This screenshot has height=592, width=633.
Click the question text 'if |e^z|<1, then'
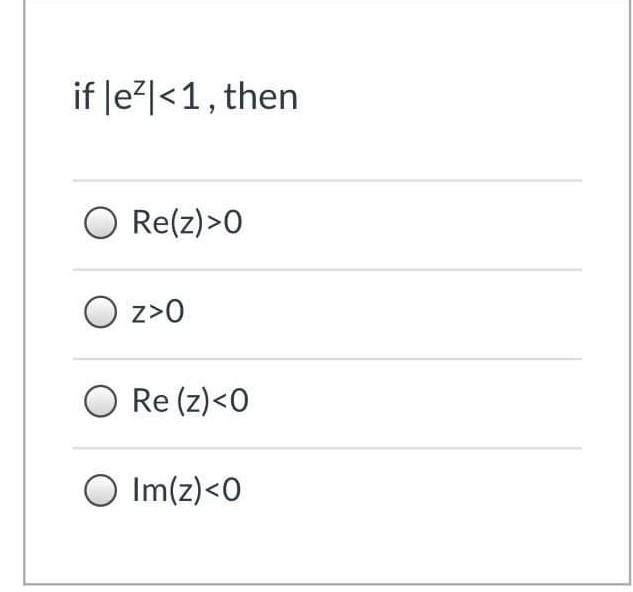coord(186,97)
